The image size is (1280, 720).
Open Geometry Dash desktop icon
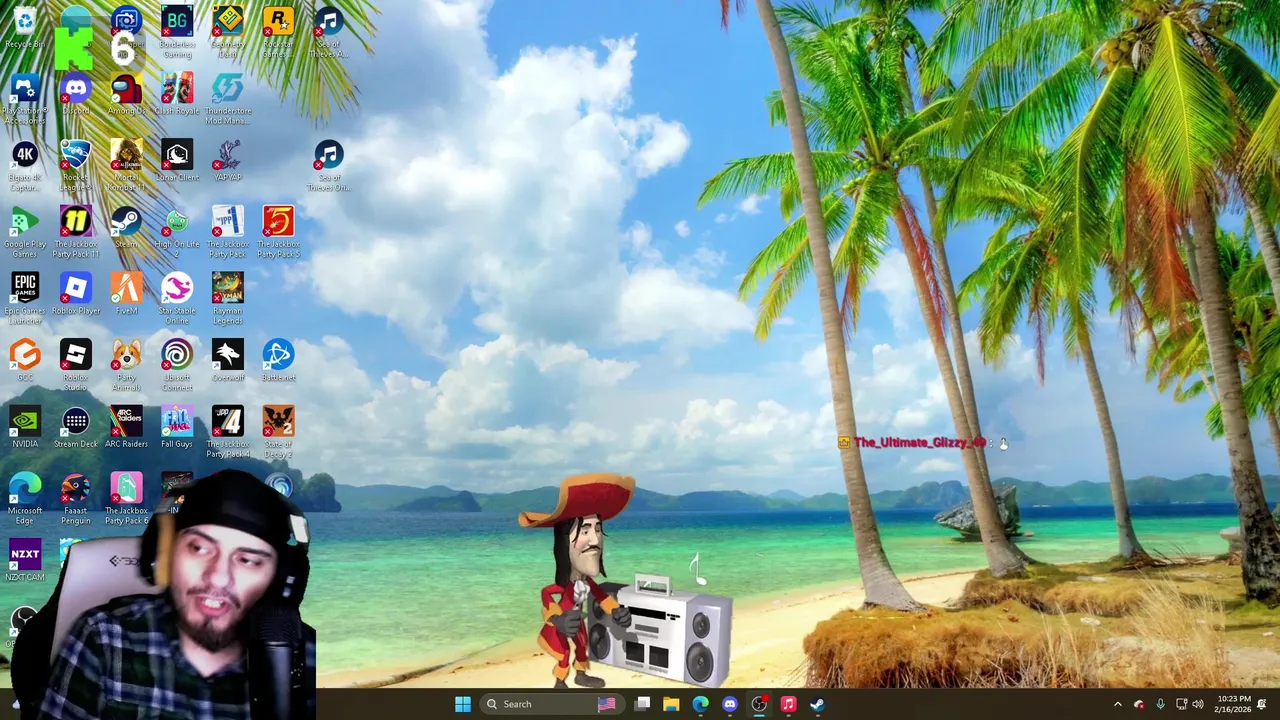click(228, 32)
